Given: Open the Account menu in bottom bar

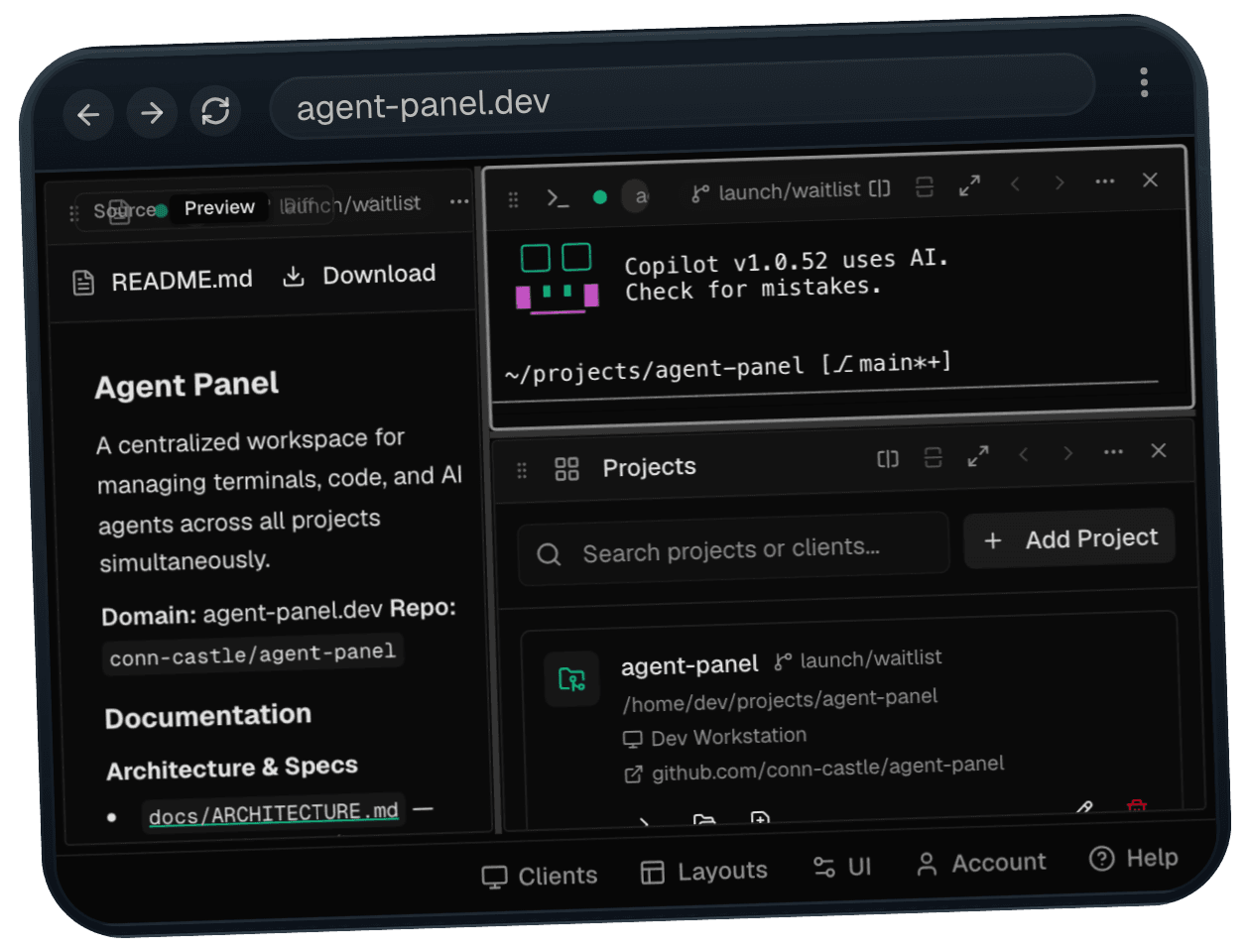Looking at the screenshot, I should [981, 863].
